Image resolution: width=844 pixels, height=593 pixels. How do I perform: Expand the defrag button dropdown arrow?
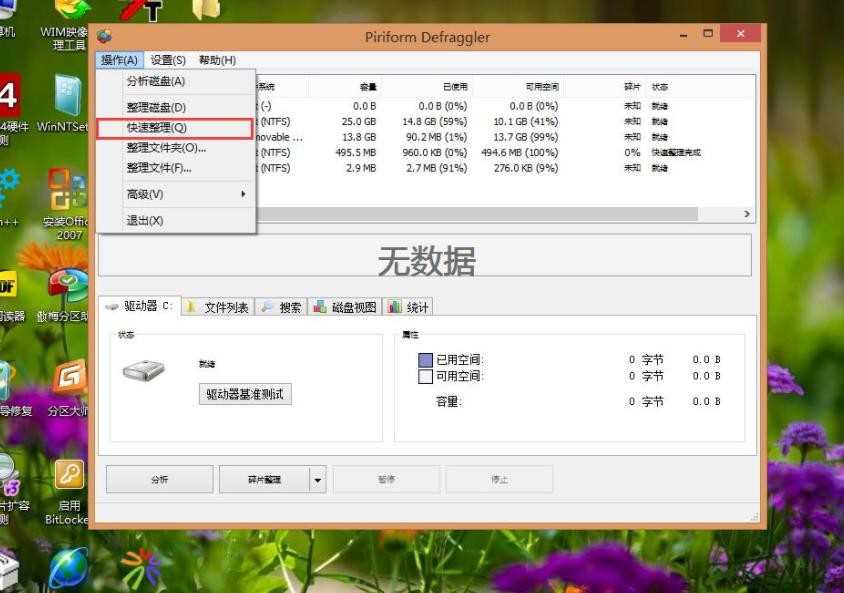click(x=318, y=479)
